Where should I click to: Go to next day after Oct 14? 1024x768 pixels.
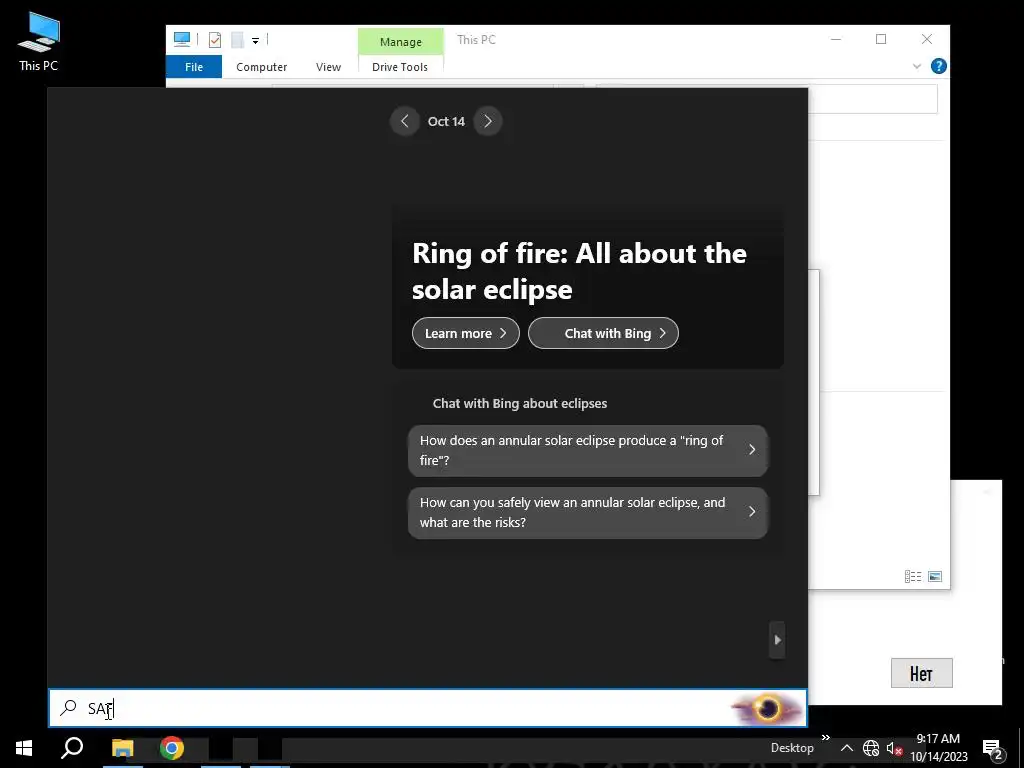pos(488,121)
